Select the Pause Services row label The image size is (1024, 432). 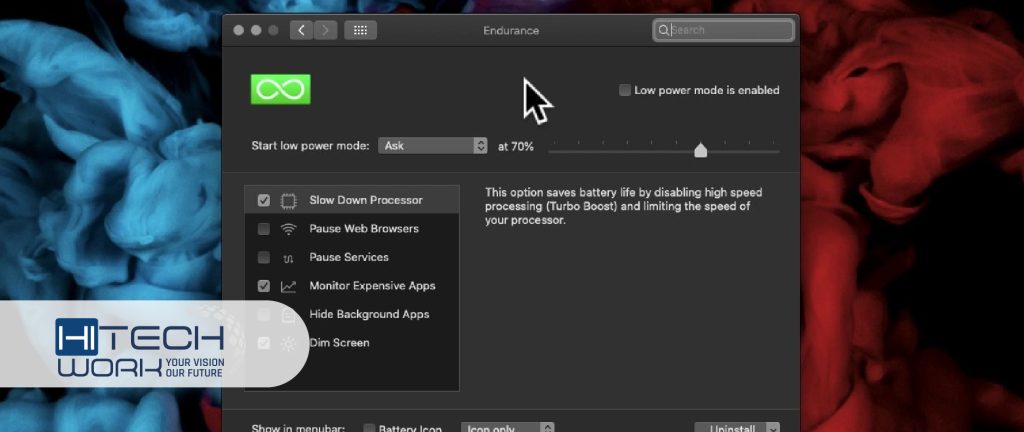click(349, 257)
